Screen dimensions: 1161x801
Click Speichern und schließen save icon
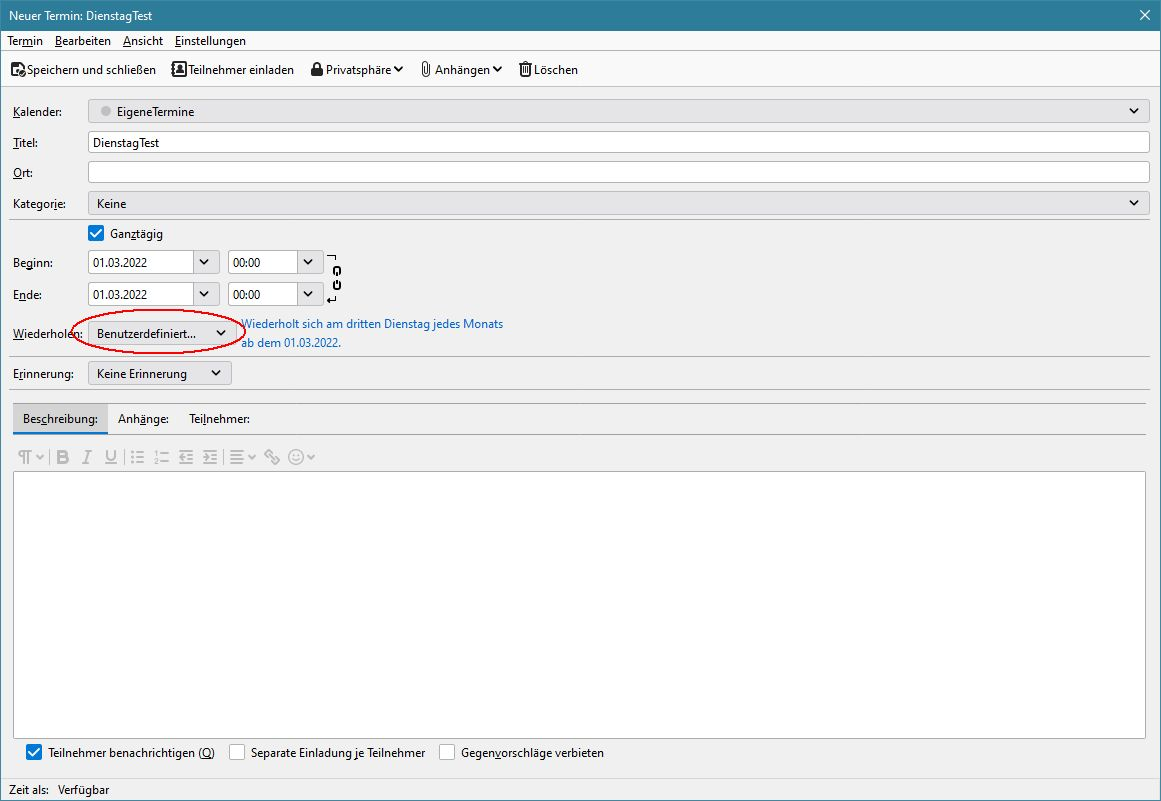click(18, 70)
